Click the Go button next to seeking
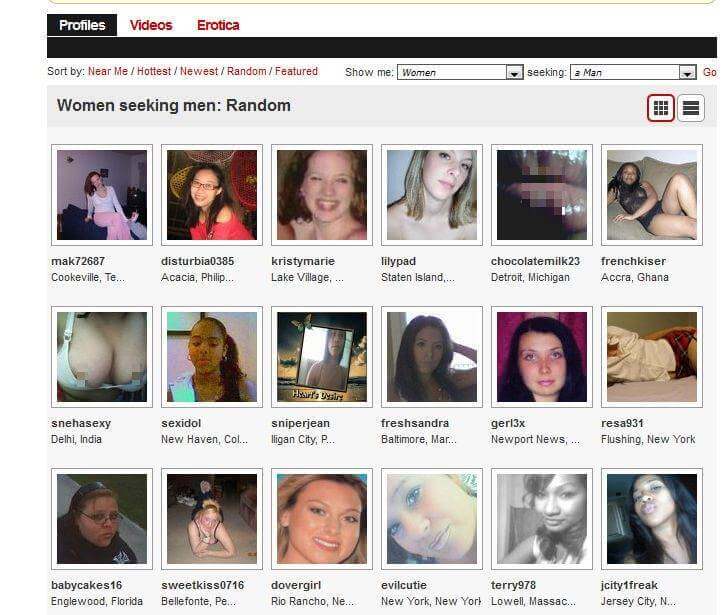This screenshot has width=727, height=615. [709, 72]
